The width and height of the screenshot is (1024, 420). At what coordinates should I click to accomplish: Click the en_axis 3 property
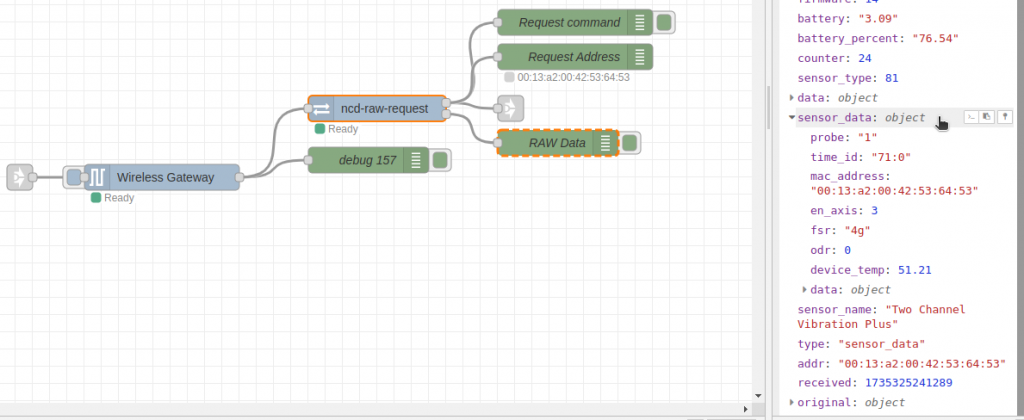coord(844,211)
